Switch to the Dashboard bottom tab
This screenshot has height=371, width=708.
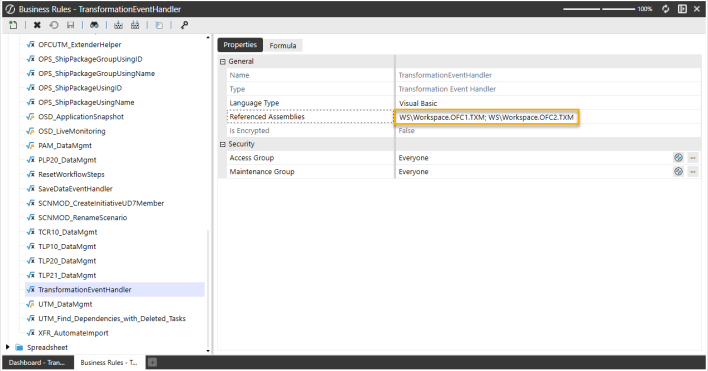click(x=37, y=362)
